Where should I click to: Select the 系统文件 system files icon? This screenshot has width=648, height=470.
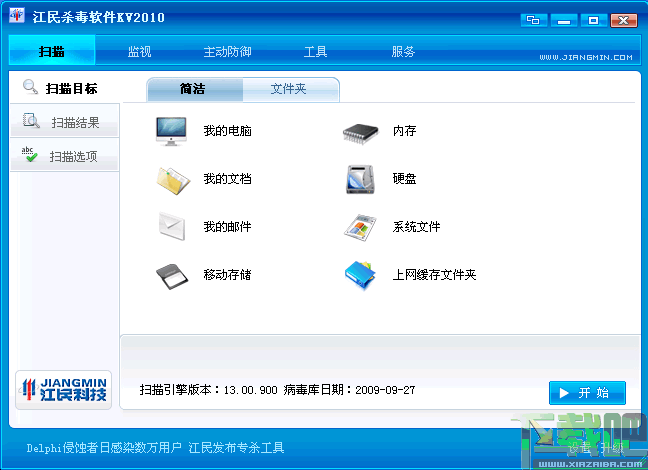pos(360,227)
